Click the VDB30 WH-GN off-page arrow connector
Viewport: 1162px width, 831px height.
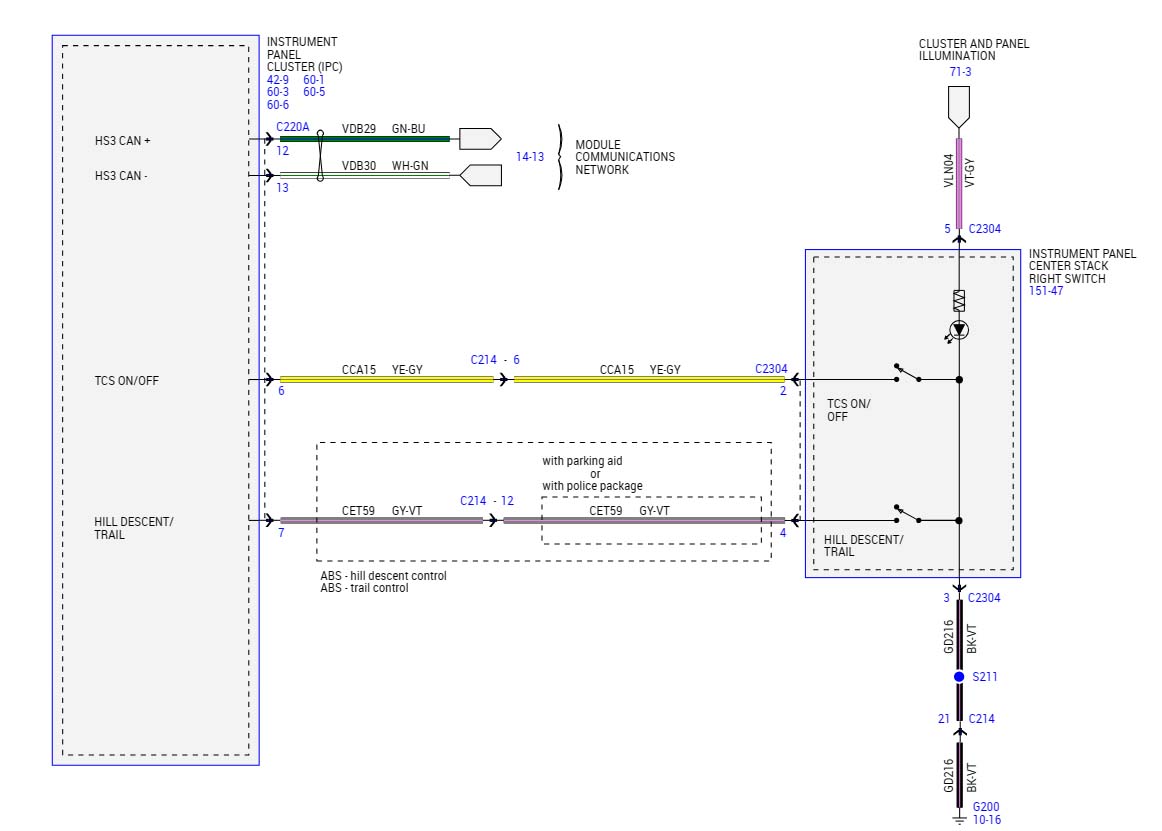pyautogui.click(x=479, y=175)
